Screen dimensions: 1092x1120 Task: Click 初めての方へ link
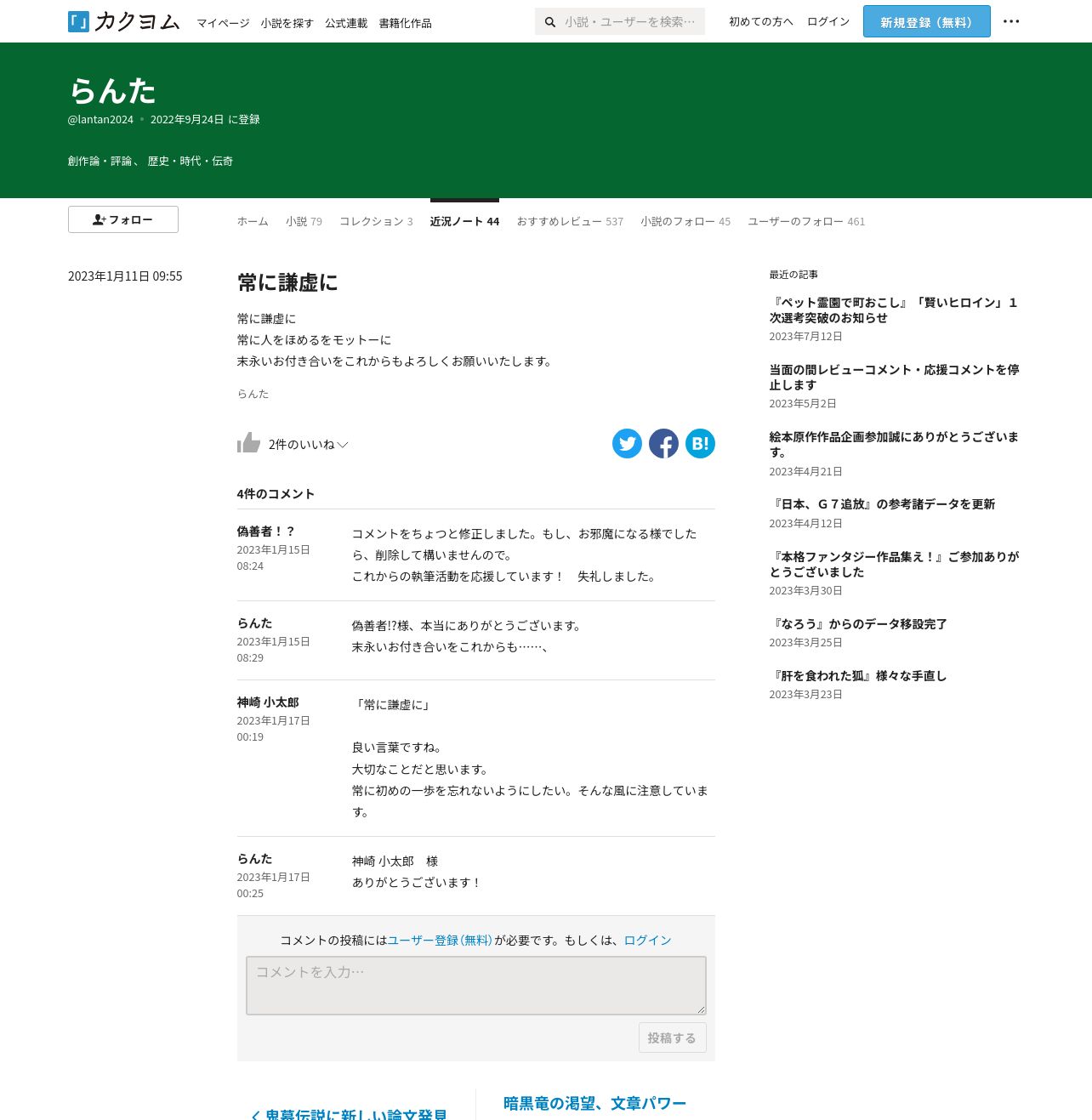[761, 21]
